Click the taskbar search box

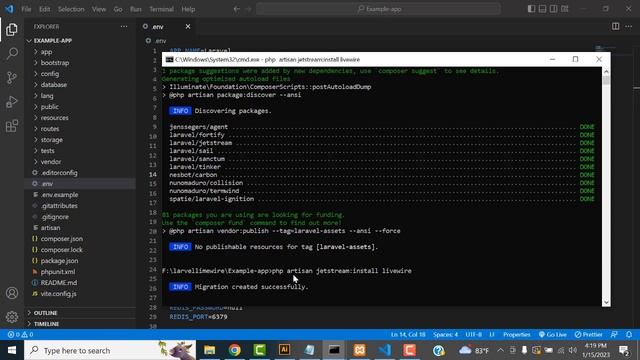110,350
